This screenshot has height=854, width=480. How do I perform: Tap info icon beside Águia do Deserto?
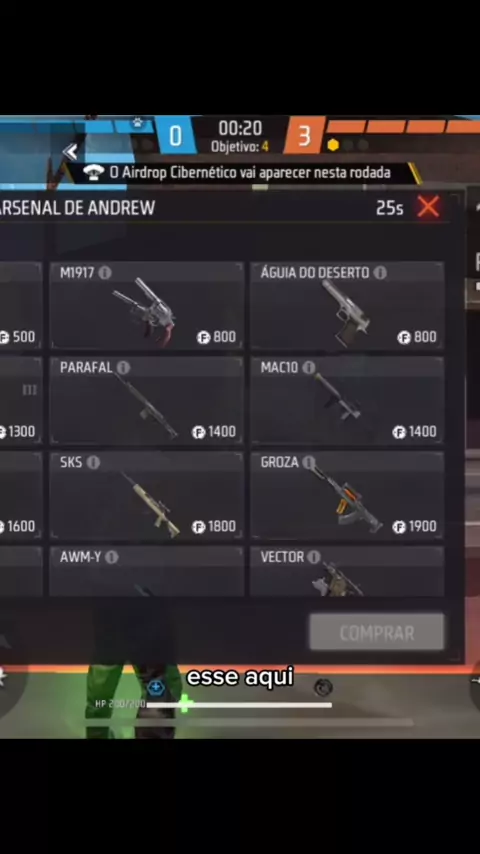coord(380,273)
